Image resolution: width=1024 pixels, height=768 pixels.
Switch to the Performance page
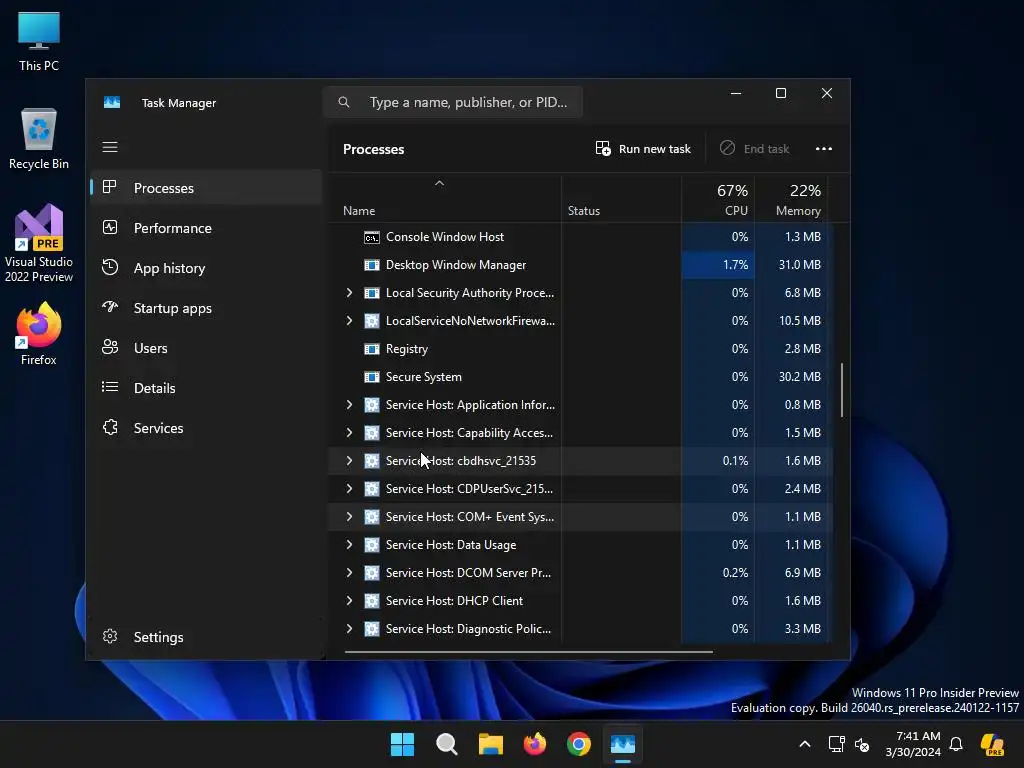206,228
